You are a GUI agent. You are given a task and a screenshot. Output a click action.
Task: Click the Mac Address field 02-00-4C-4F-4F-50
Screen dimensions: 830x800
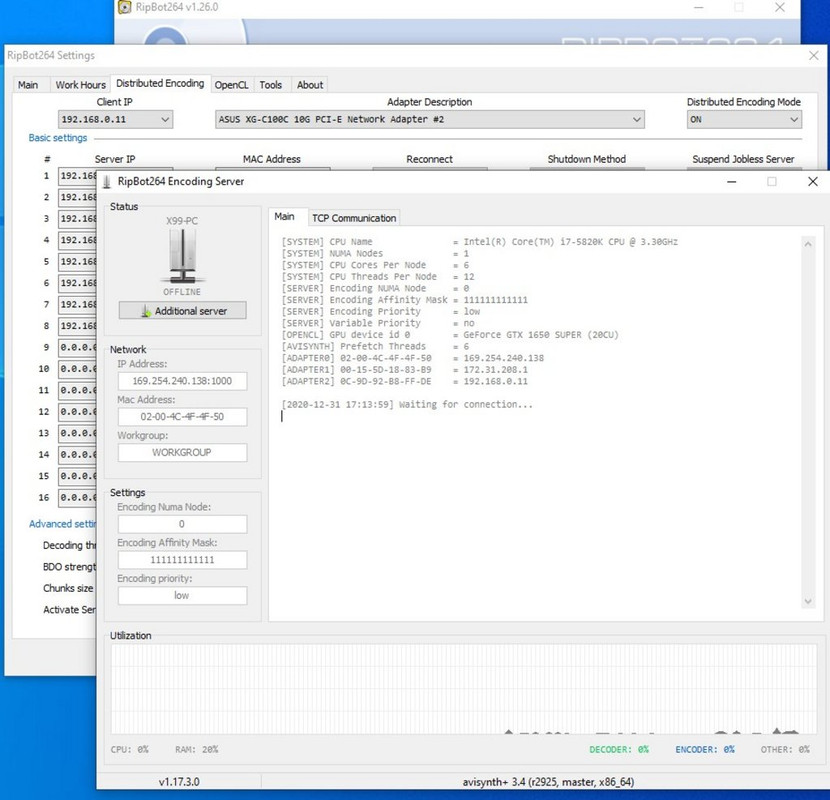point(182,417)
